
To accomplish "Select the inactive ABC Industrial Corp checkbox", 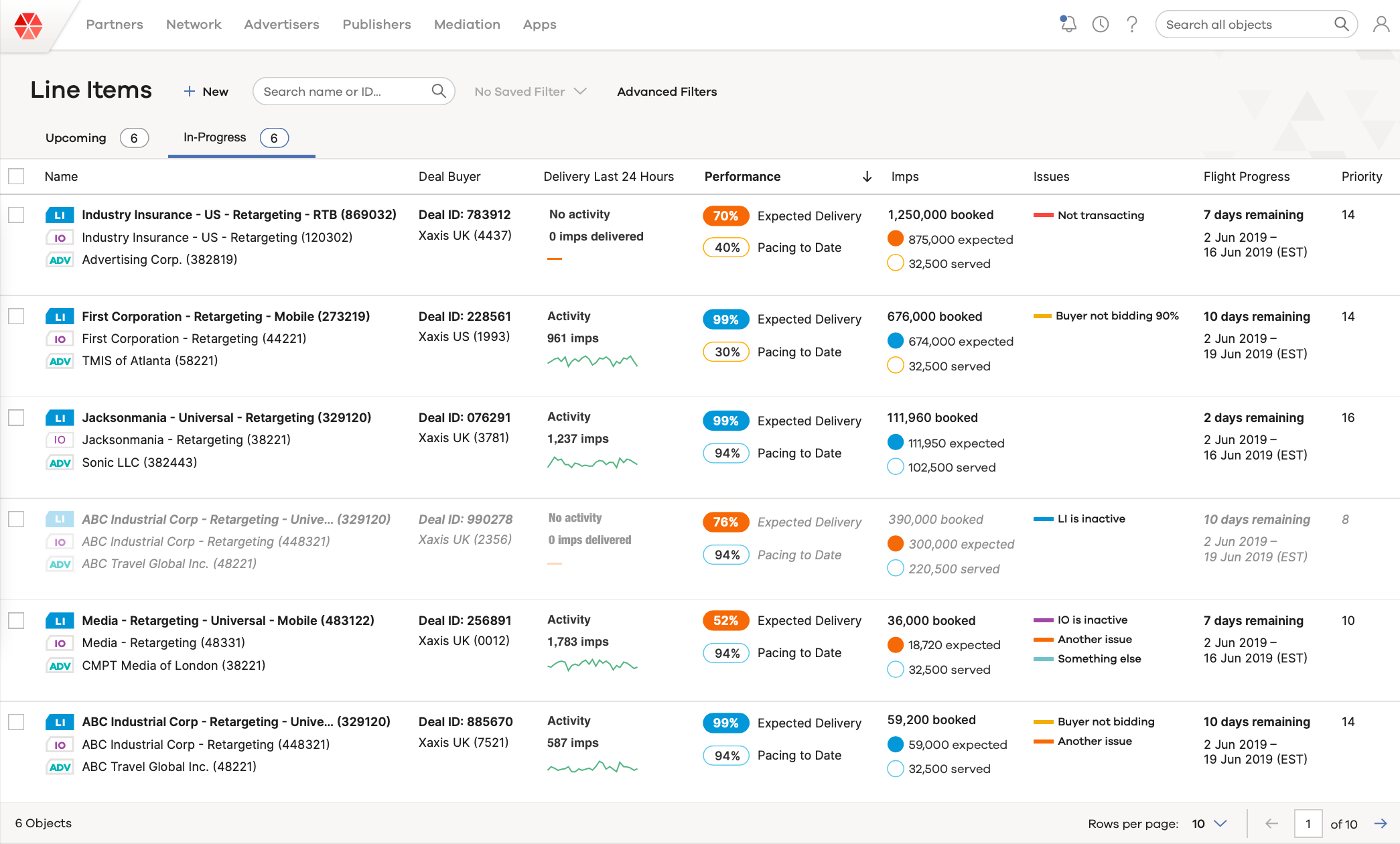I will click(16, 519).
